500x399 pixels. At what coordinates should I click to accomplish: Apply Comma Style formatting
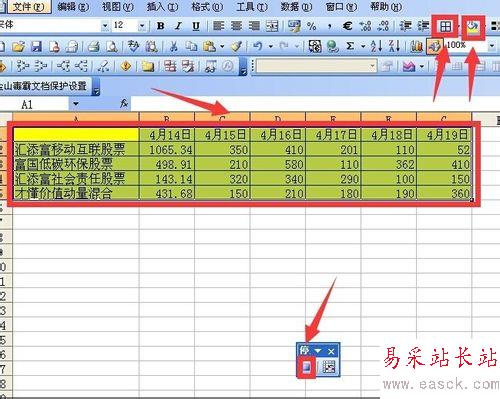click(x=329, y=26)
